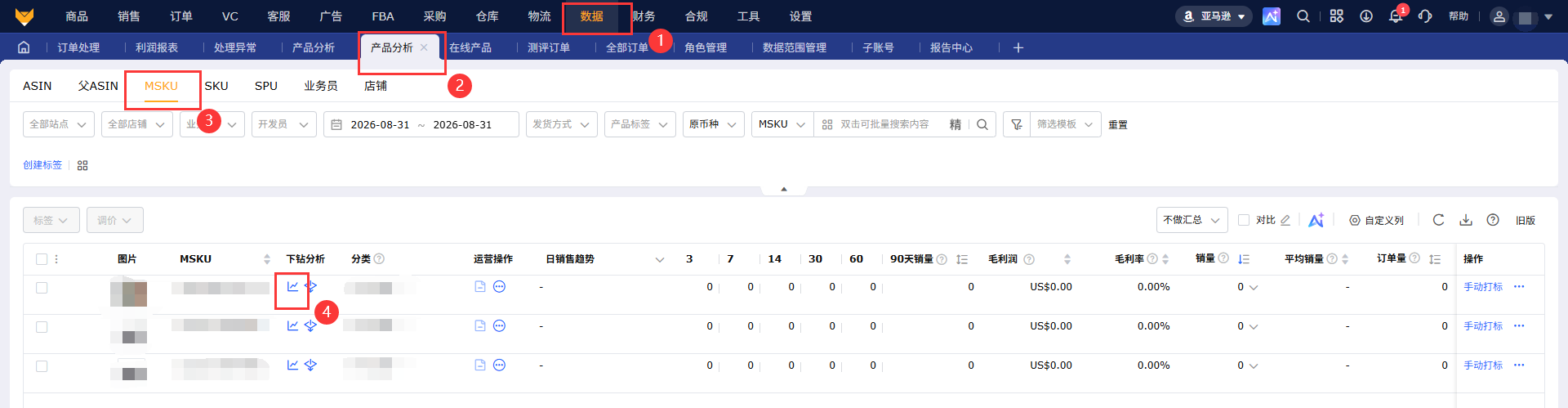Switch to the 店铺 tab

click(376, 86)
